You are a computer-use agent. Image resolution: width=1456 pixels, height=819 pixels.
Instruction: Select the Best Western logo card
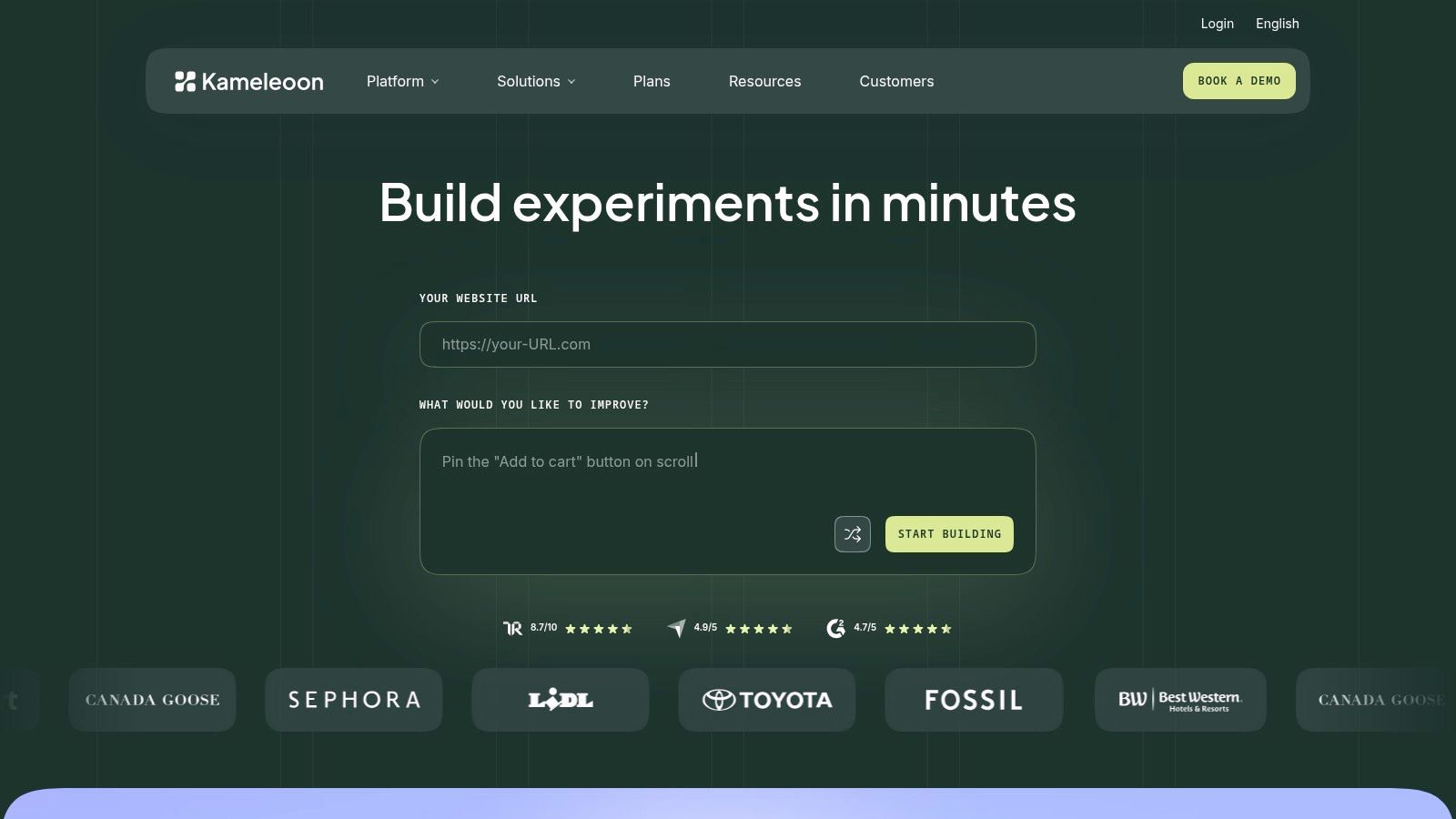1180,700
